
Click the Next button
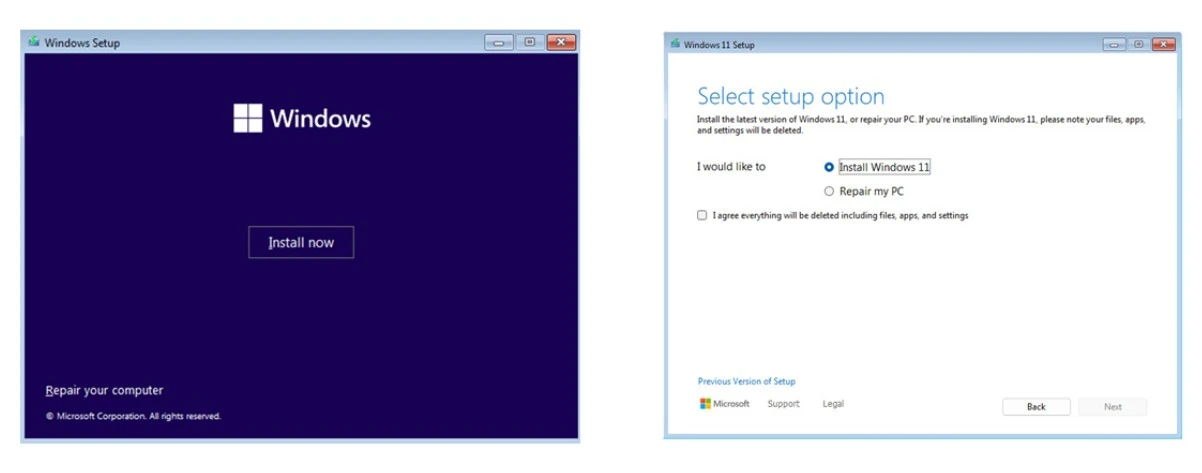pos(1113,407)
